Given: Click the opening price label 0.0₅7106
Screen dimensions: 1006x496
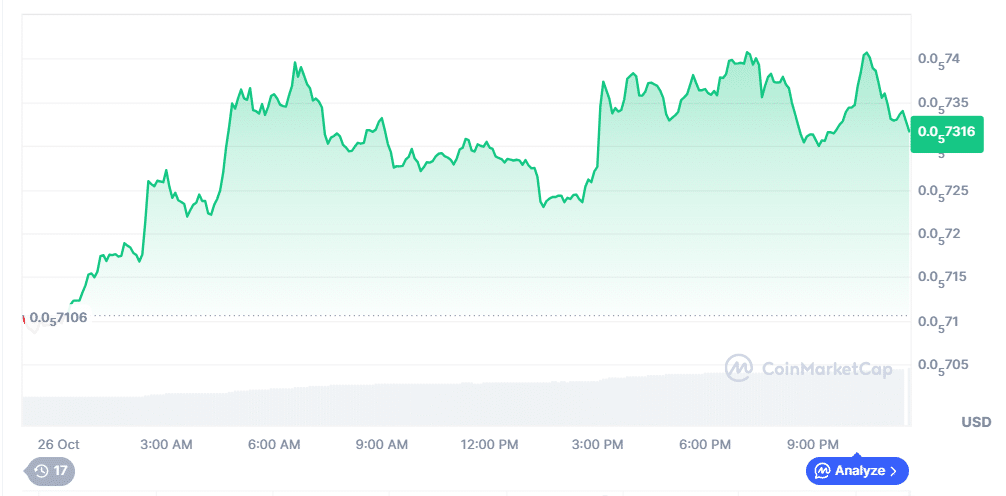Looking at the screenshot, I should (x=58, y=318).
